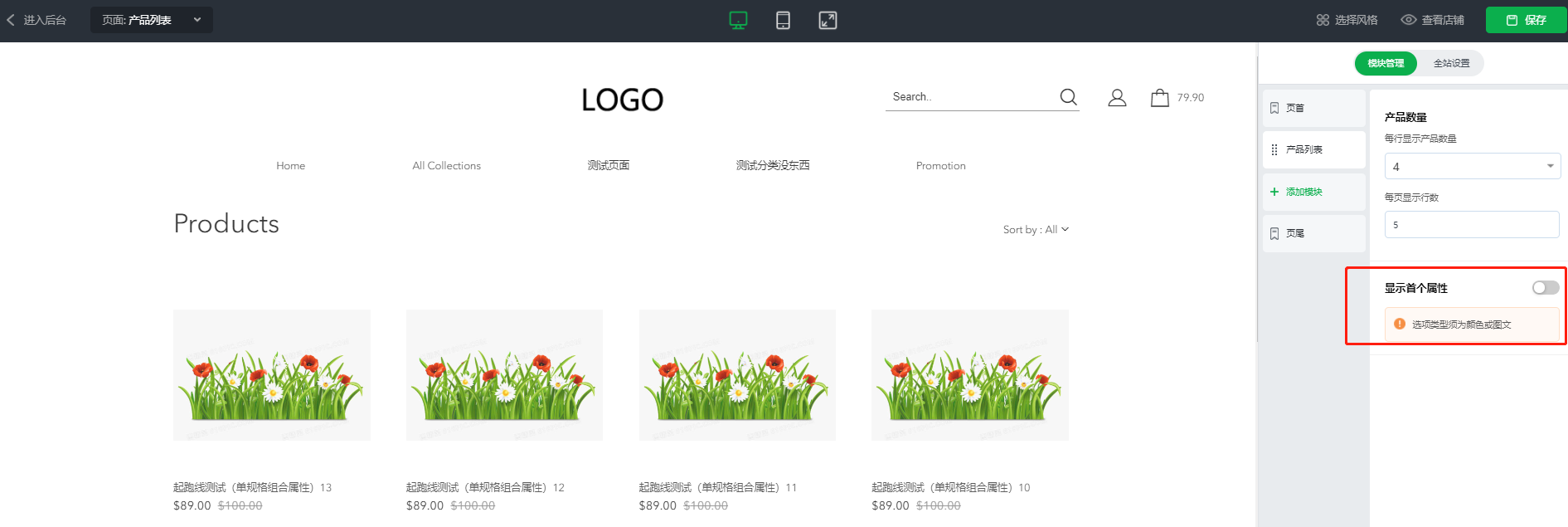
Task: Click 查看店铺 eye icon
Action: click(x=1408, y=20)
